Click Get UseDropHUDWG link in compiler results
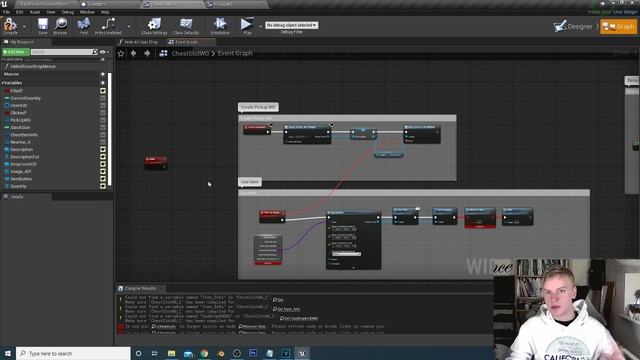The image size is (640, 360). pos(300,318)
